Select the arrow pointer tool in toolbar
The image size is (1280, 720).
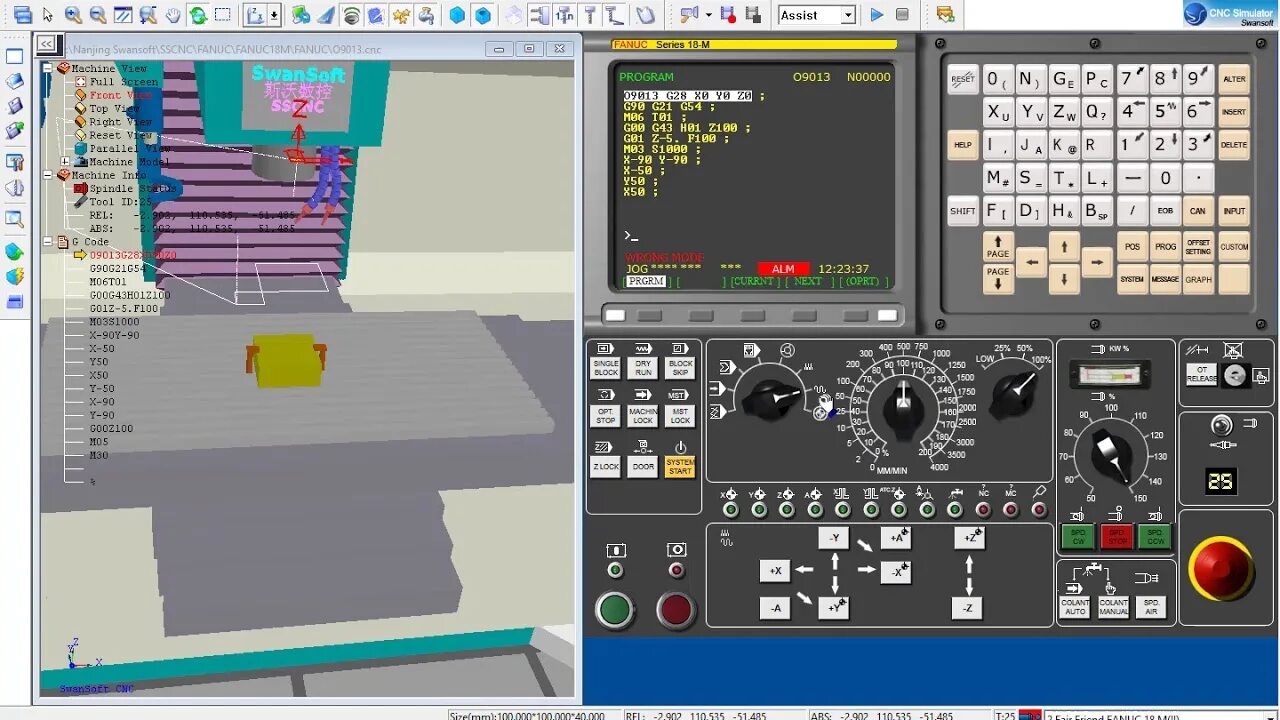[47, 15]
